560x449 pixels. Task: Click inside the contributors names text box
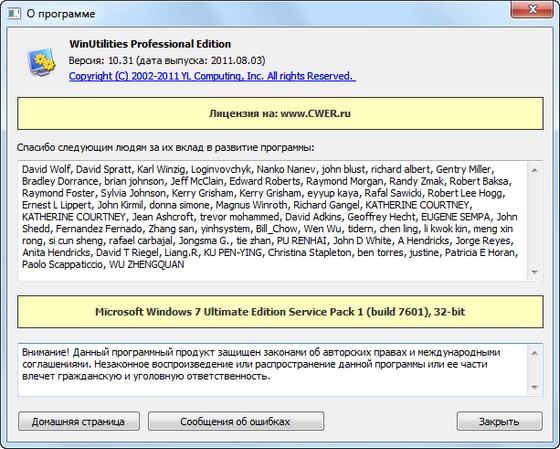[x=273, y=221]
